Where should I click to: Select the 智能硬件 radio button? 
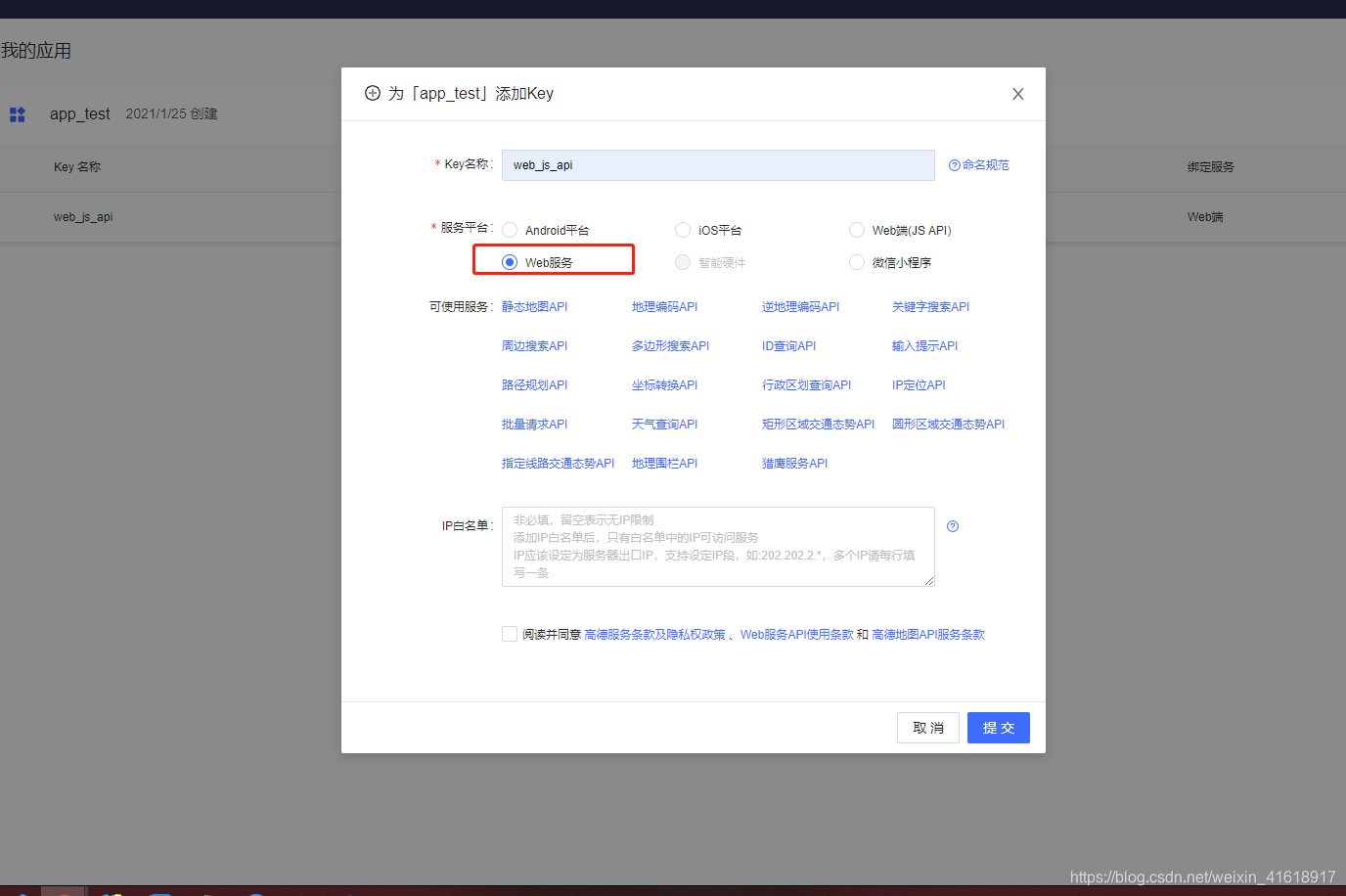point(683,262)
